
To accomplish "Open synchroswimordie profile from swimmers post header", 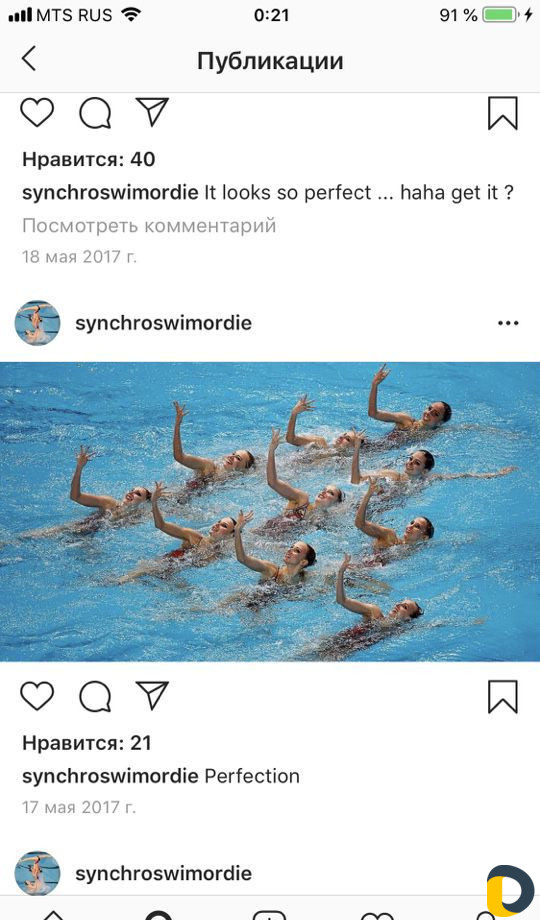I will (x=163, y=323).
